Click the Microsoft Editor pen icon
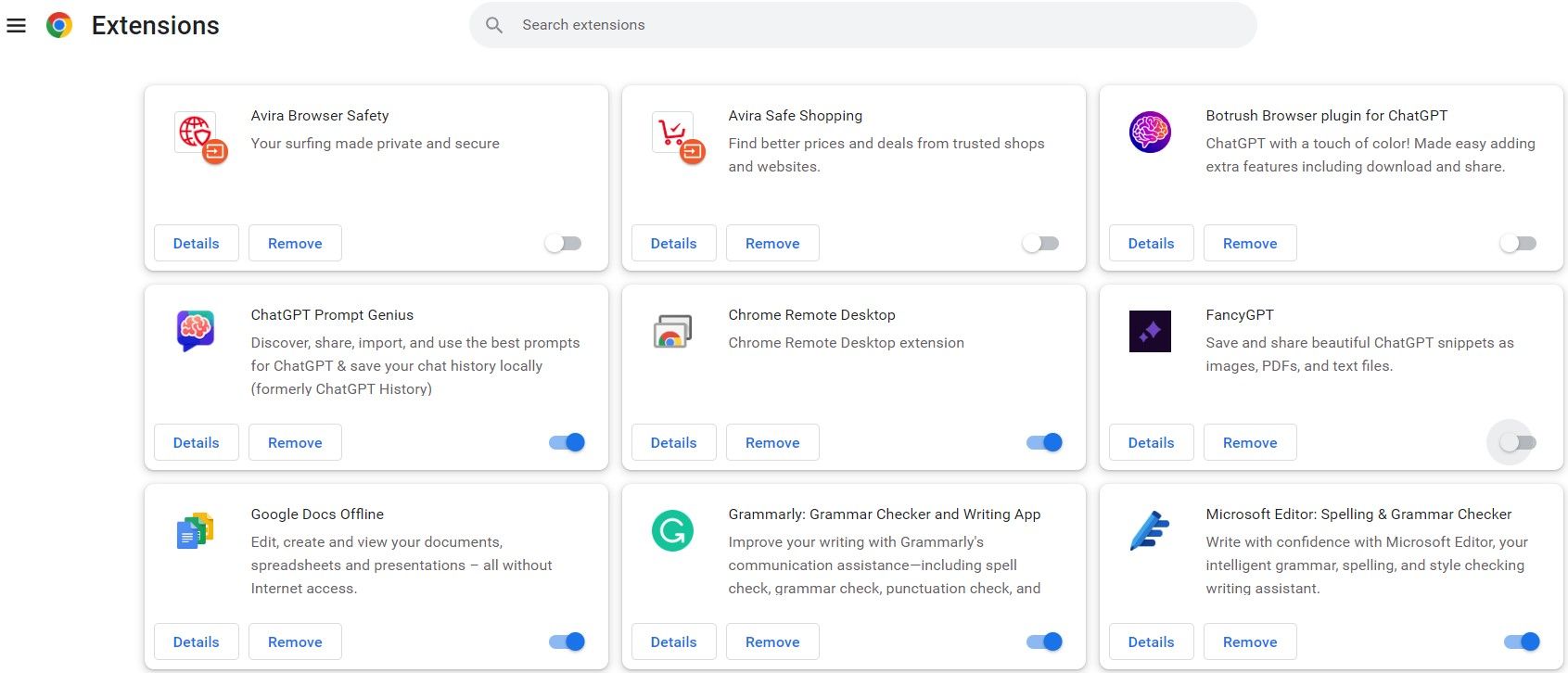This screenshot has width=1568, height=673. click(1150, 531)
